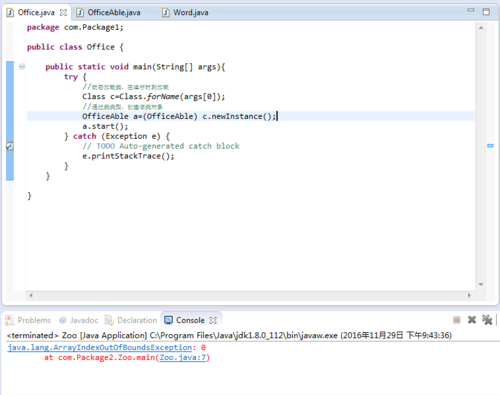500x395 pixels.
Task: Click the Console monitor icon
Action: click(169, 320)
